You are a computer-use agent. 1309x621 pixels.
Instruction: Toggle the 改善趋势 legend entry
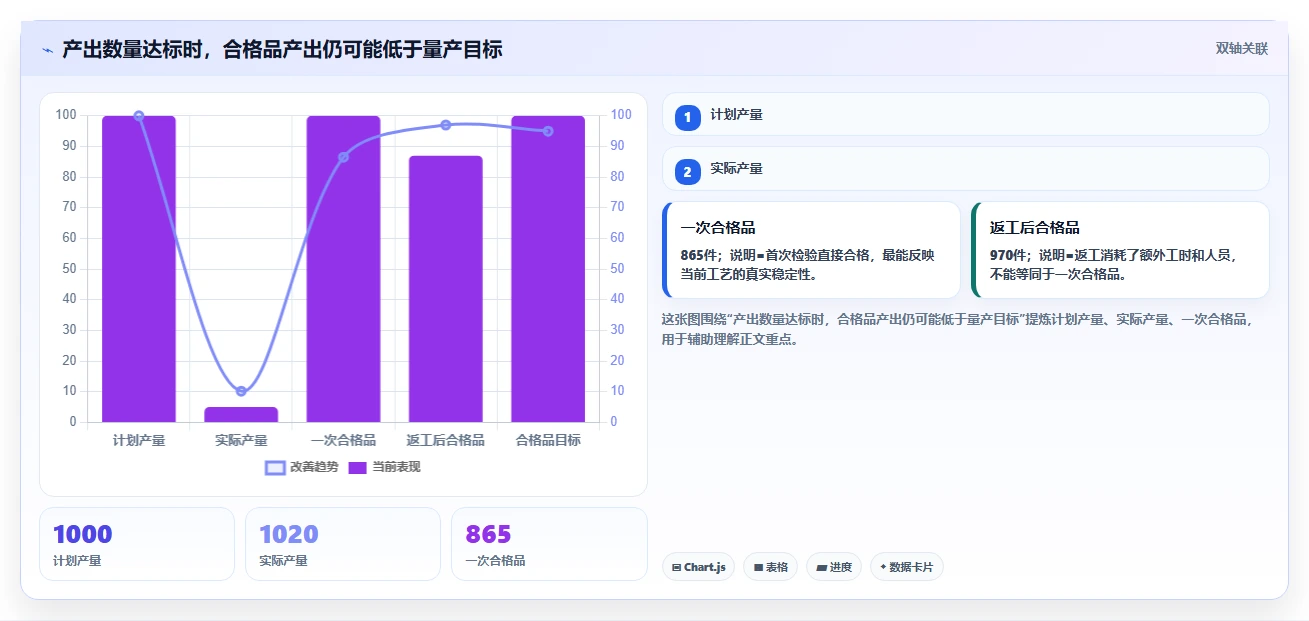[302, 467]
